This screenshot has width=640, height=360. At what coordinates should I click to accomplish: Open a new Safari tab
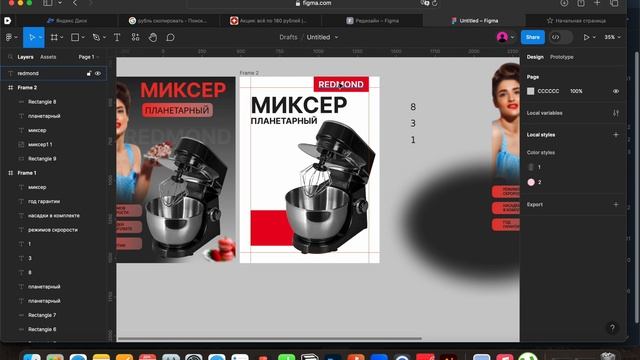[597, 3]
